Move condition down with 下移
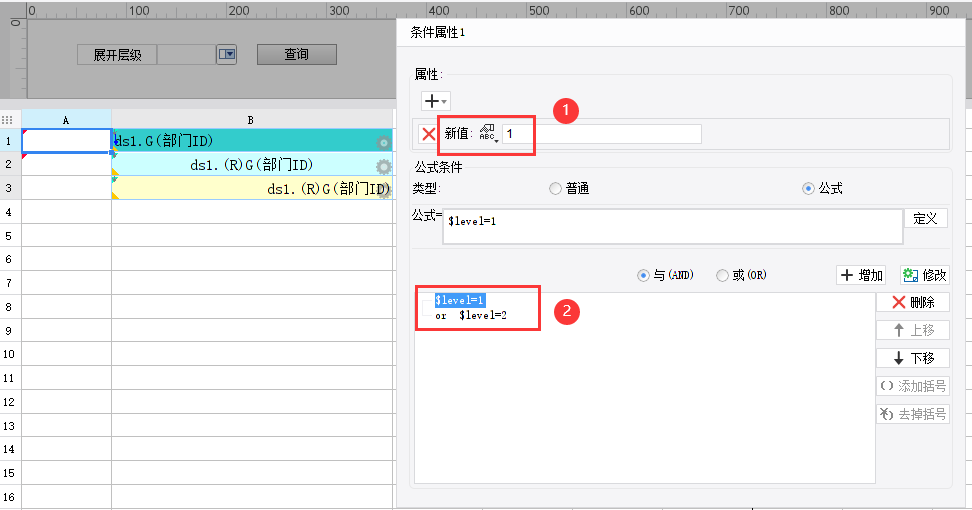Image resolution: width=972 pixels, height=510 pixels. [912, 358]
